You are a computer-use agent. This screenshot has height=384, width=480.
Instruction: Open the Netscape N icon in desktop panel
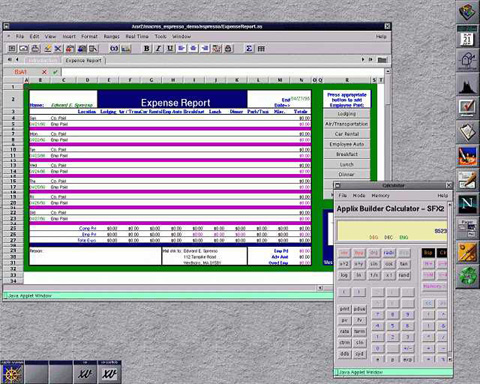[x=467, y=203]
